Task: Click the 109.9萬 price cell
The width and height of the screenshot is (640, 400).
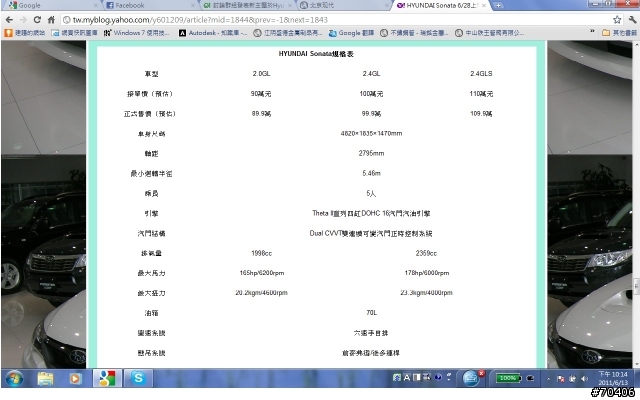Action: point(481,113)
